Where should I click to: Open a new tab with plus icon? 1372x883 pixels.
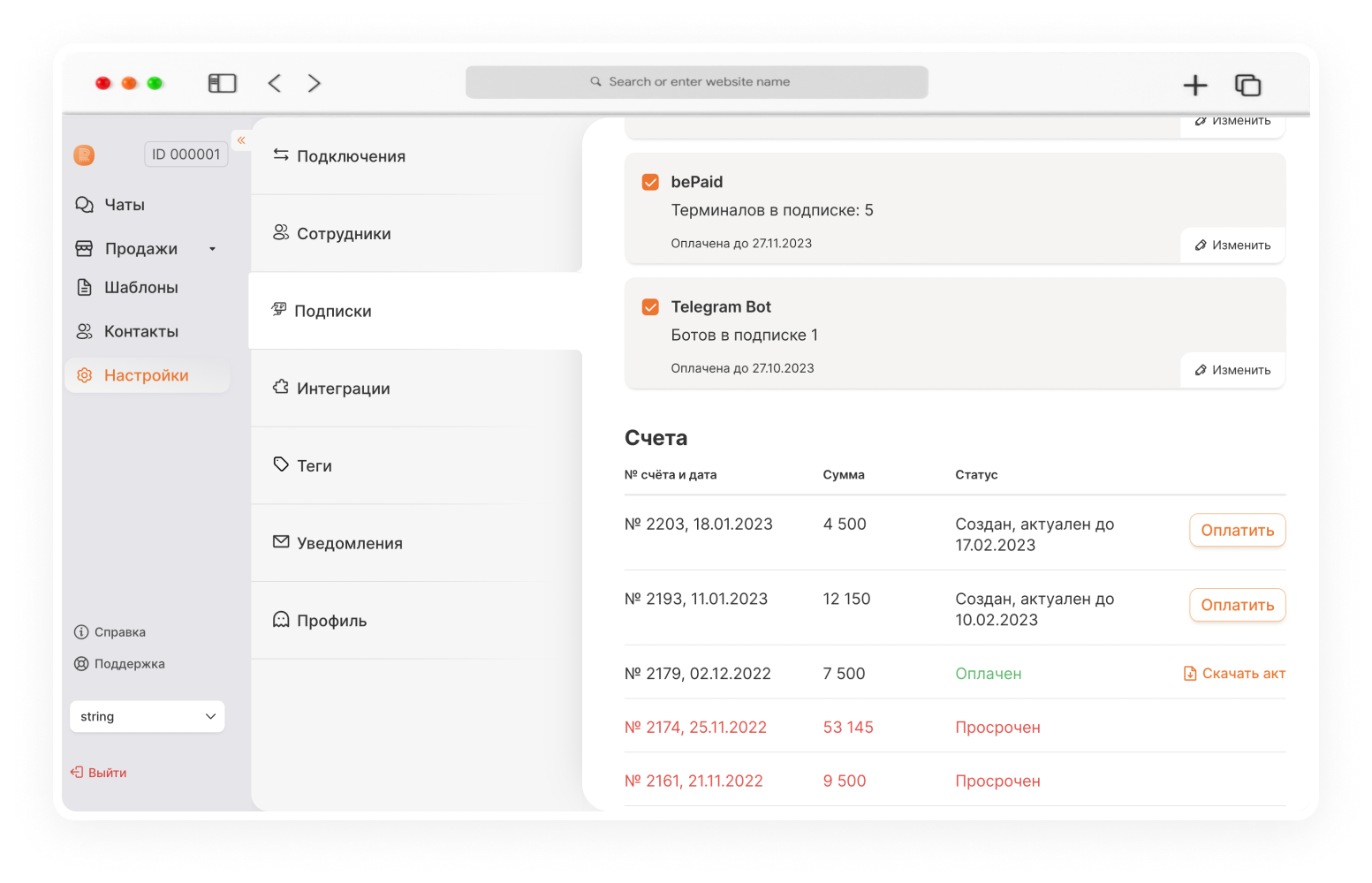[x=1195, y=85]
